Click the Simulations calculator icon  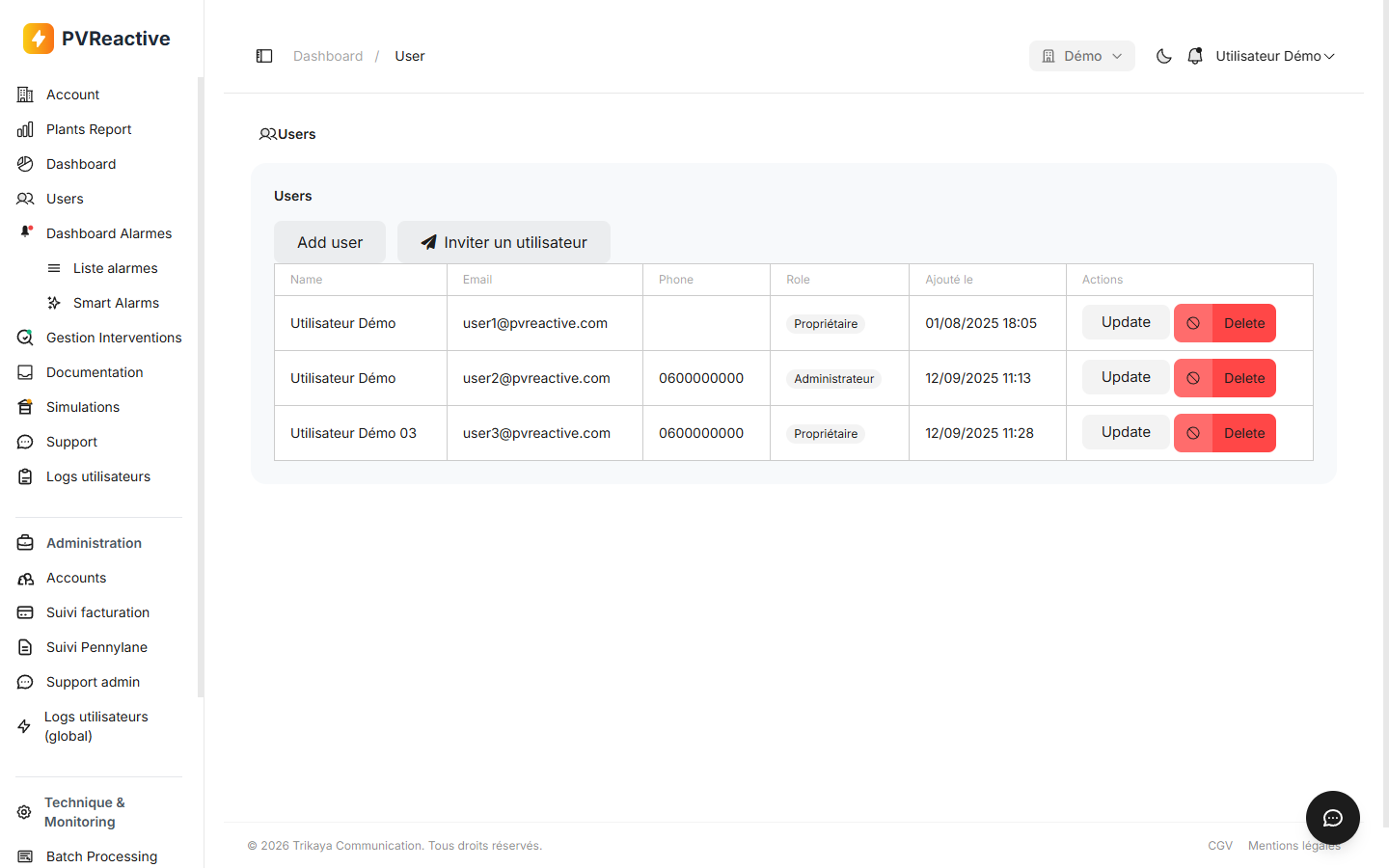25,407
